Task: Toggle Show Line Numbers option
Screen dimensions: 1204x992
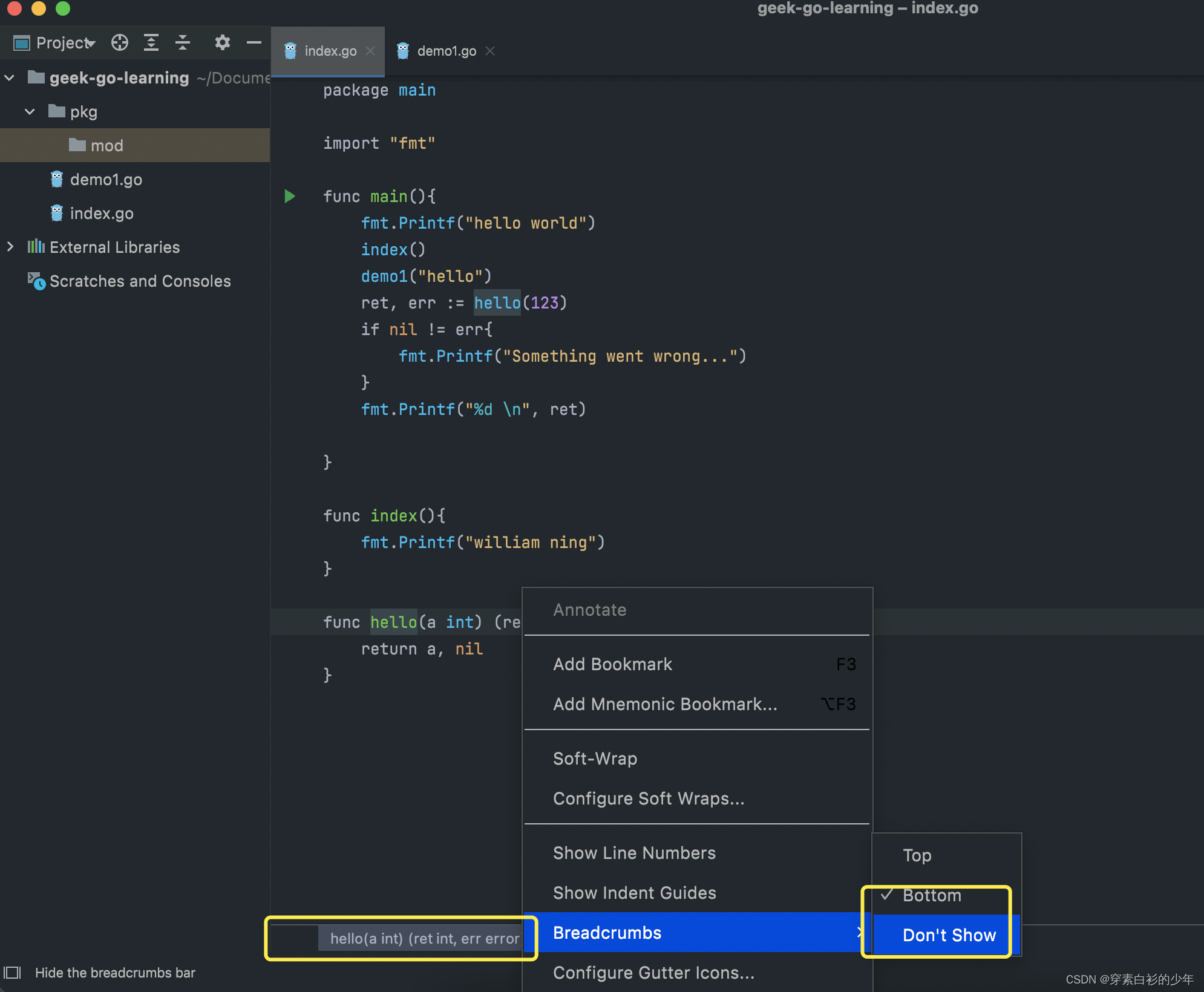Action: pyautogui.click(x=634, y=853)
